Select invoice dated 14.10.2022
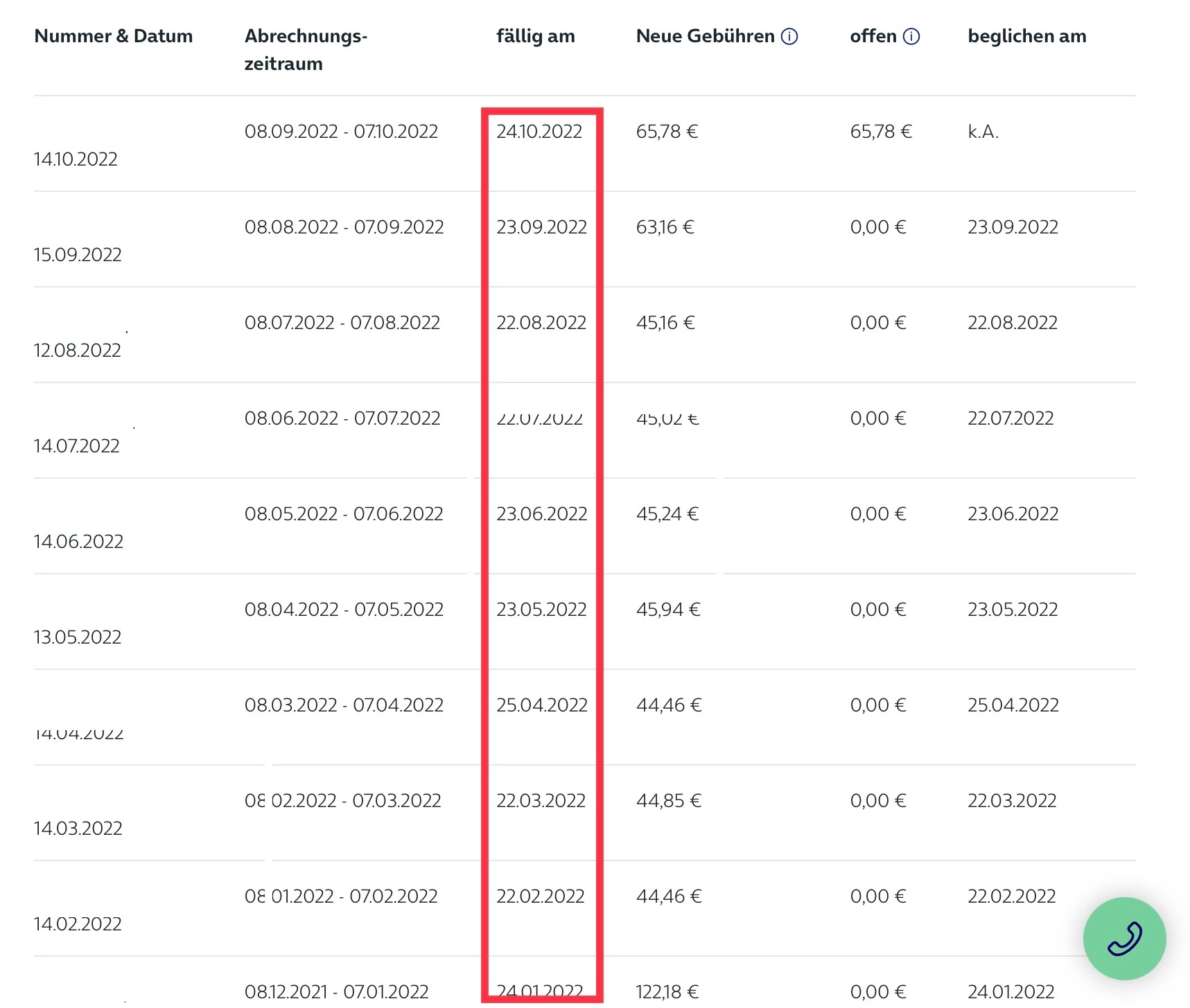 tap(76, 159)
